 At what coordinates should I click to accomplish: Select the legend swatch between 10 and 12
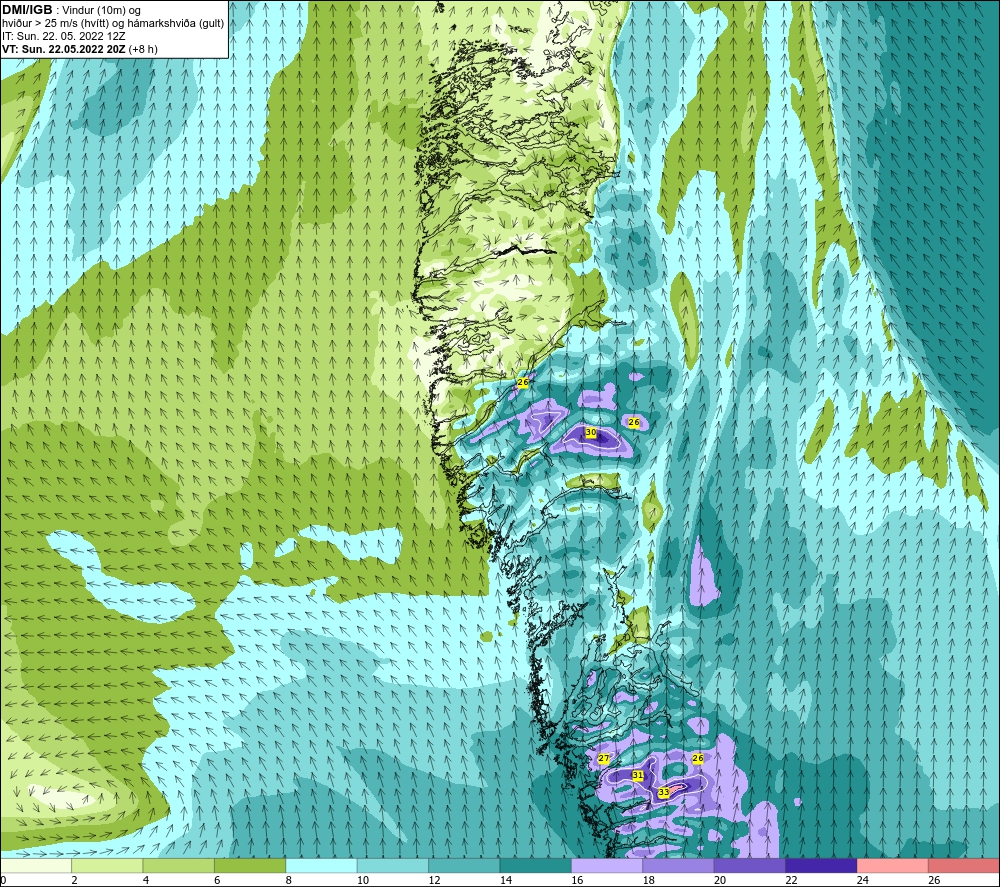393,866
